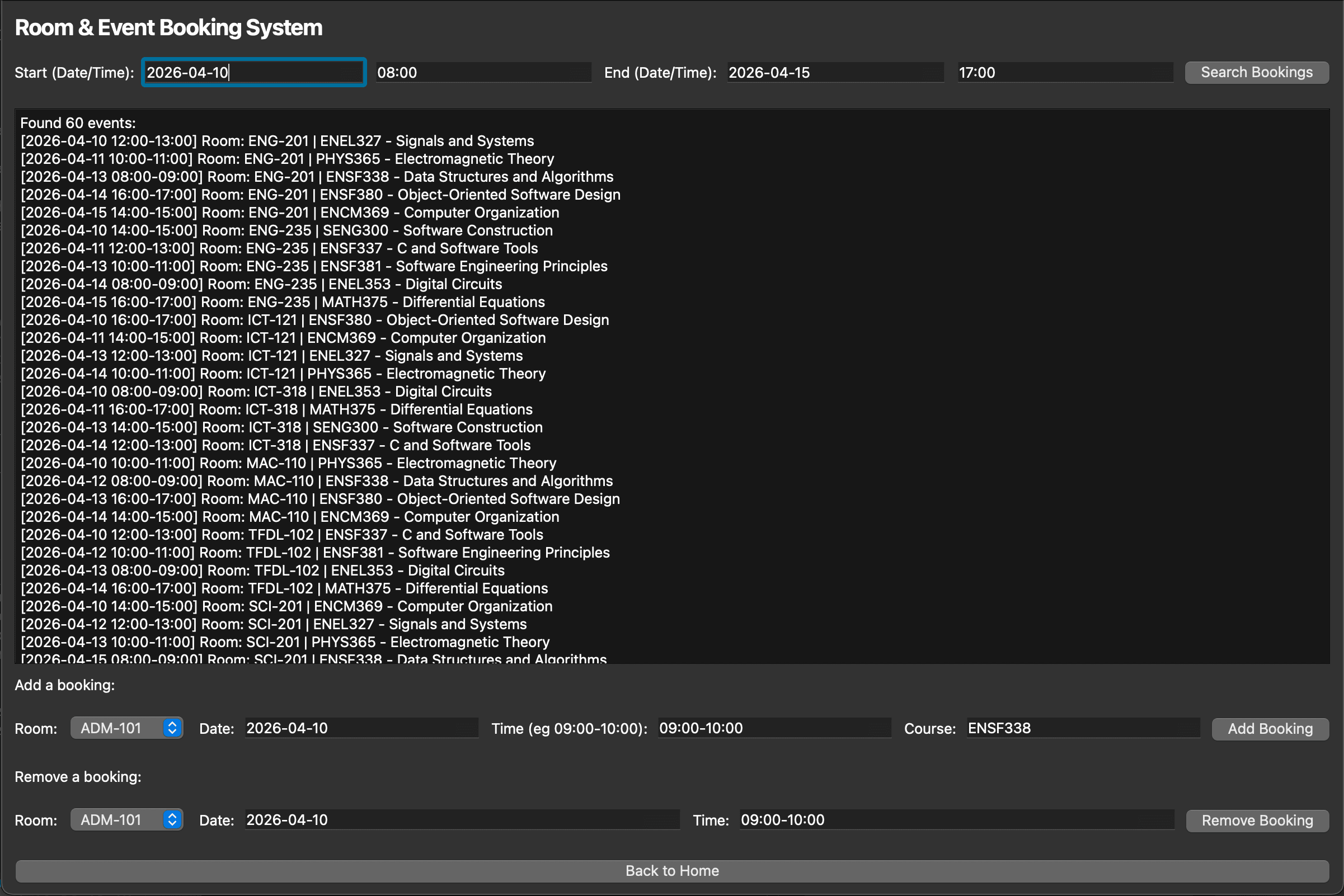Select ENG-201 ENEL327 Signals and Systems row

coord(278,141)
